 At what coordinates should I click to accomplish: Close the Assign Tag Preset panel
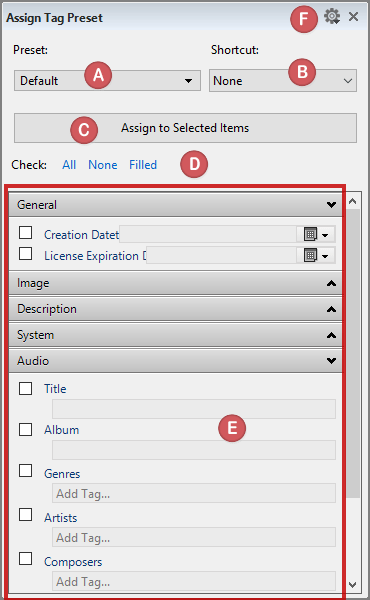353,16
